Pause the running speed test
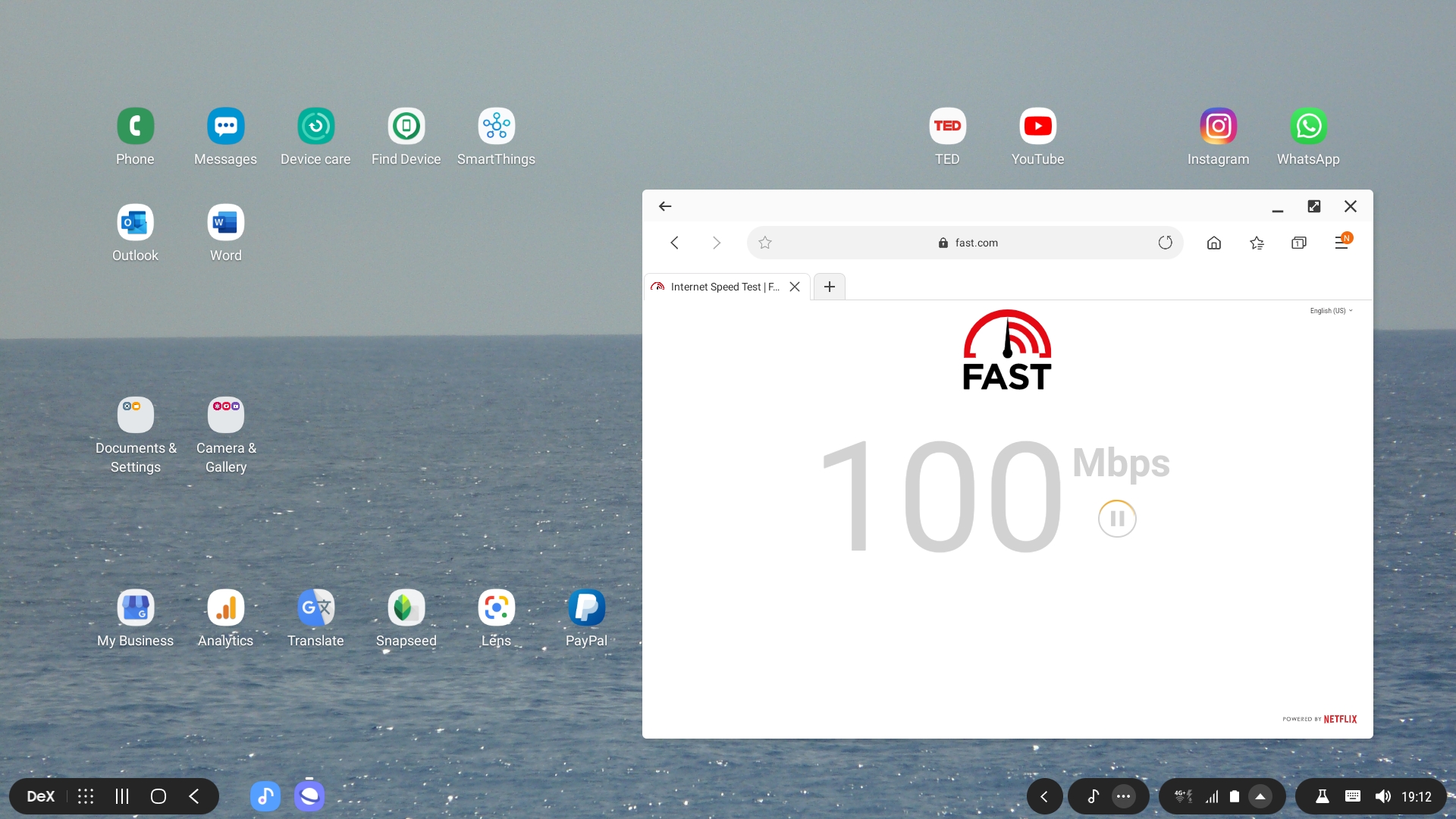Image resolution: width=1456 pixels, height=819 pixels. click(x=1117, y=519)
